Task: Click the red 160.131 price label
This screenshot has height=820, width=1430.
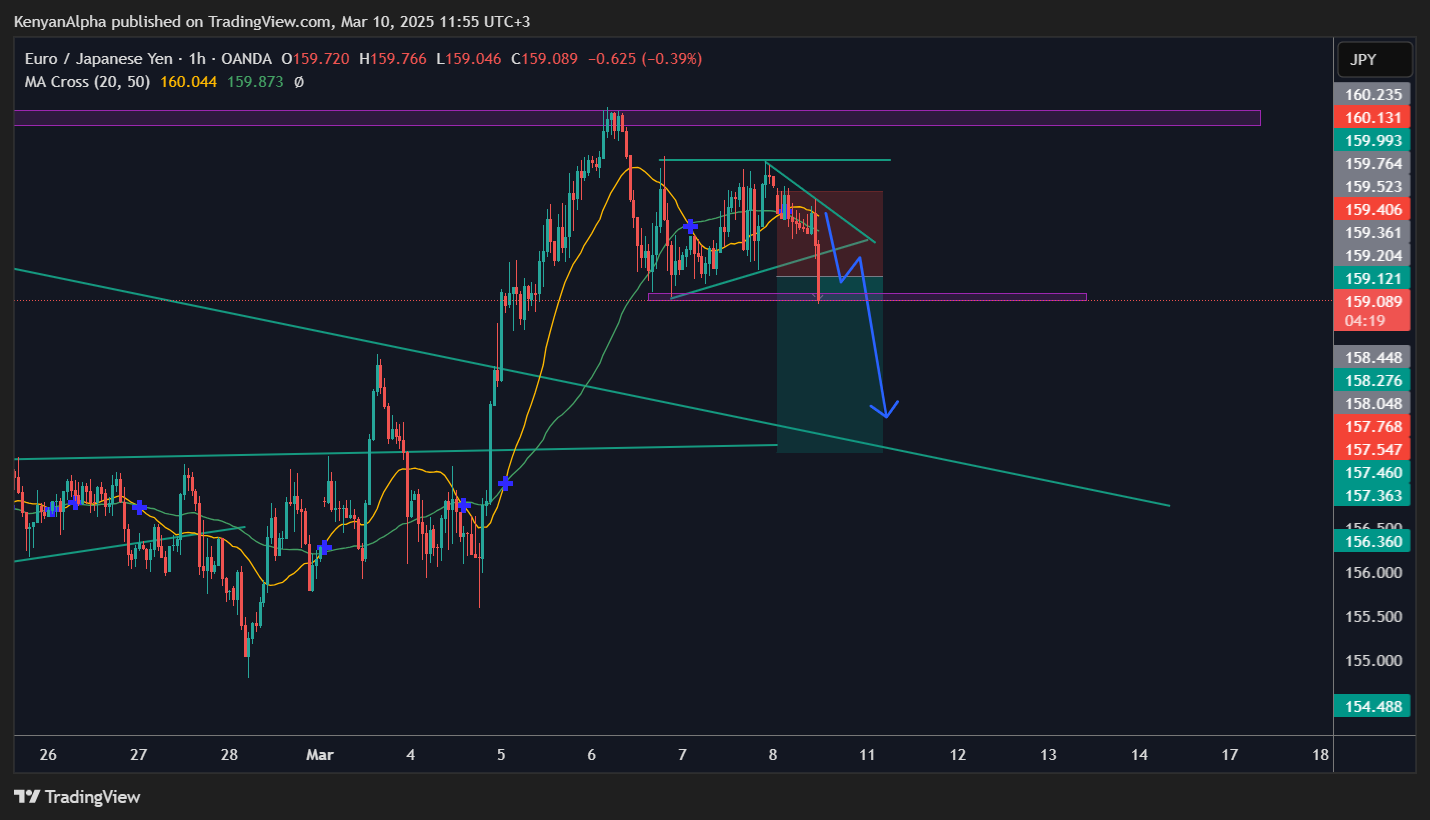Action: [1373, 117]
